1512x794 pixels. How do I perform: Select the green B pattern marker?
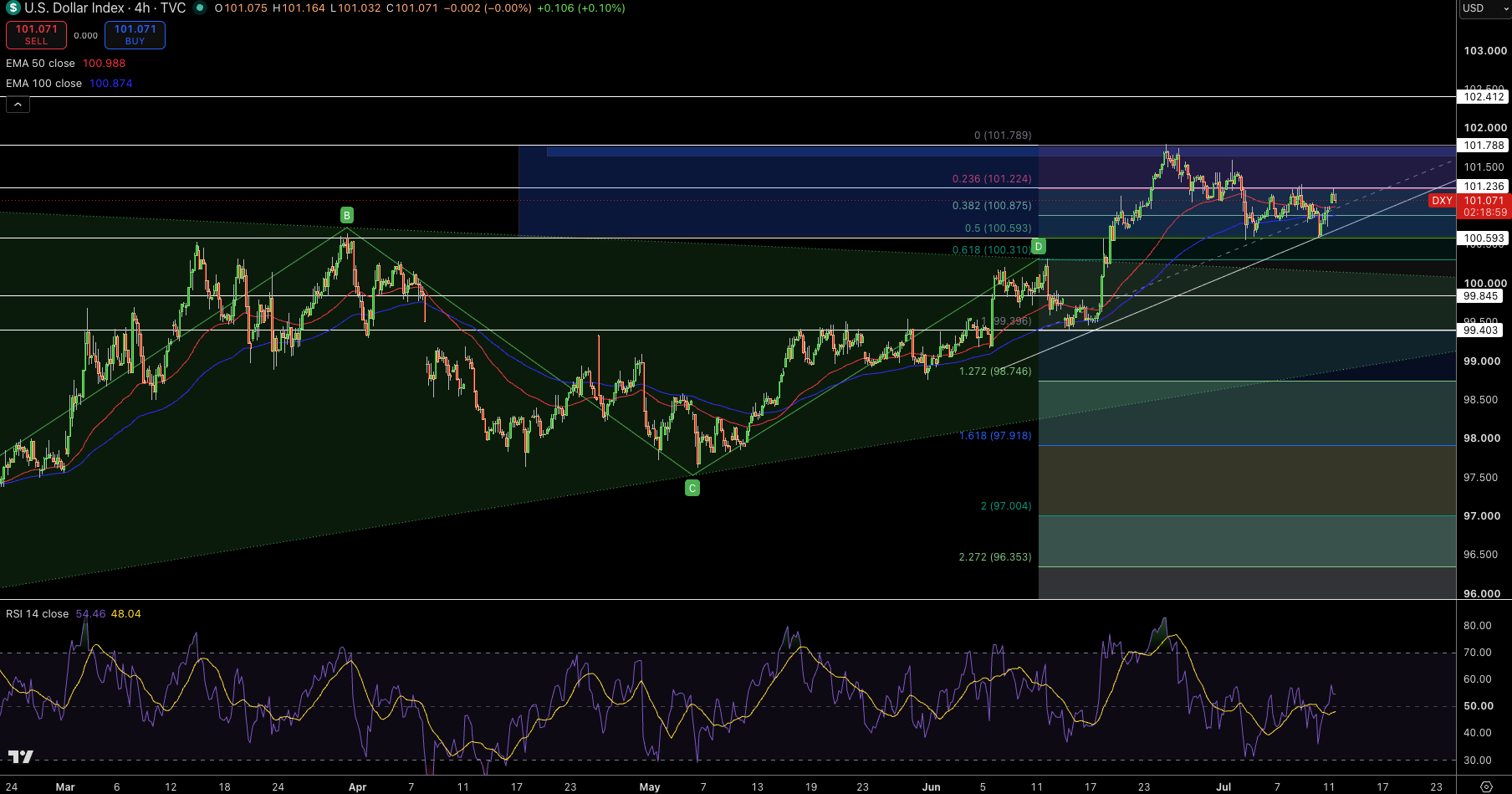346,215
